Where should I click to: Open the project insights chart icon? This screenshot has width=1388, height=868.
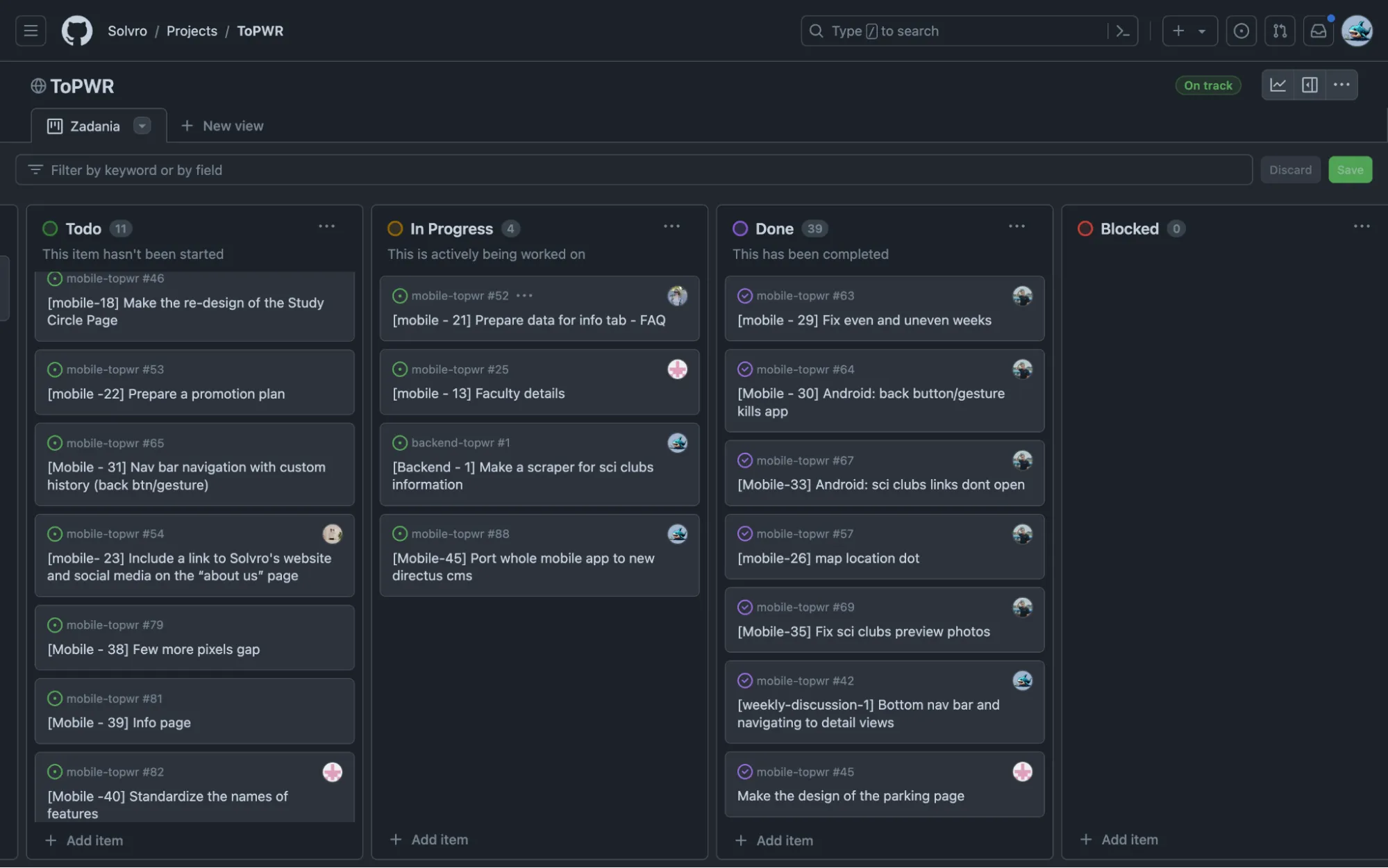(x=1278, y=85)
